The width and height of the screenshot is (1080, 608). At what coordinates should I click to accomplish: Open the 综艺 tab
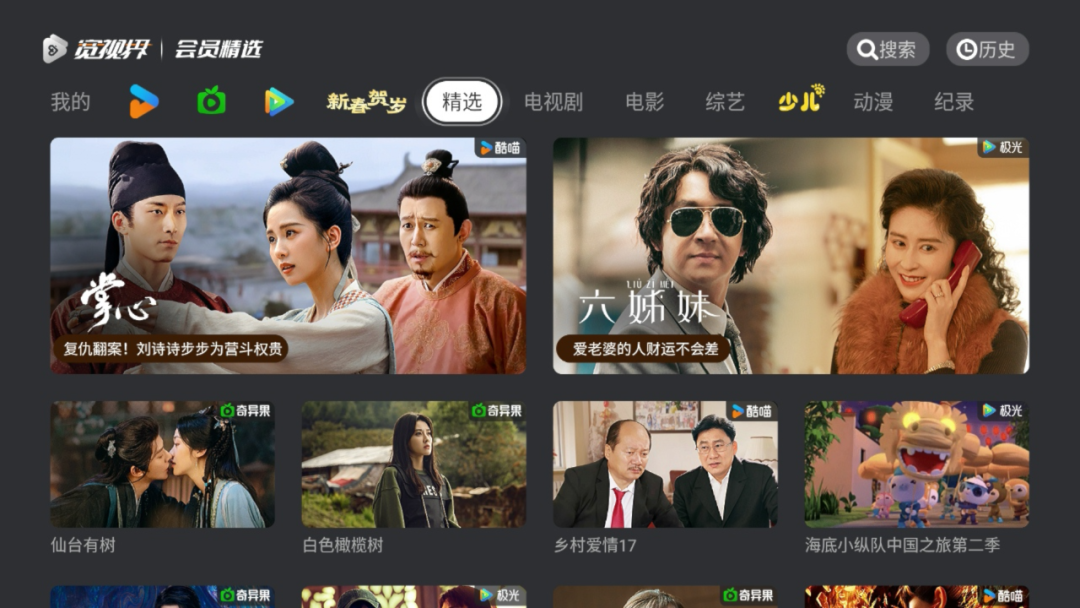tap(725, 102)
